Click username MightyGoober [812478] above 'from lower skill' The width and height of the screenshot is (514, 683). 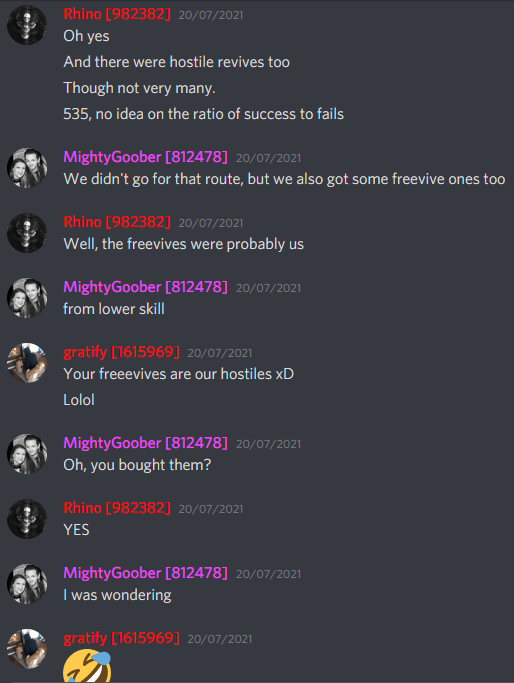[x=145, y=287]
